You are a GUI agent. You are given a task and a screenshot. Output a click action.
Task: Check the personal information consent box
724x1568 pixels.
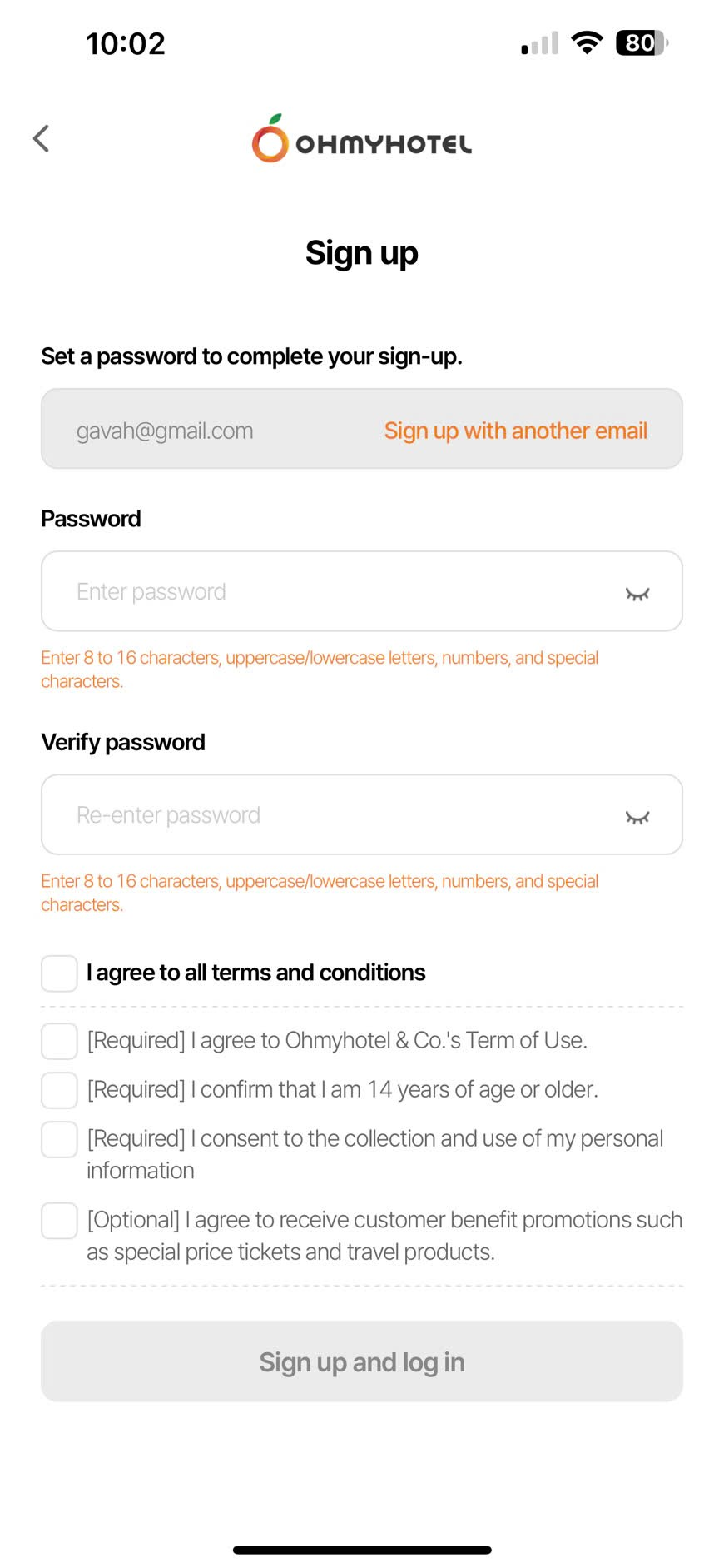tap(60, 1139)
